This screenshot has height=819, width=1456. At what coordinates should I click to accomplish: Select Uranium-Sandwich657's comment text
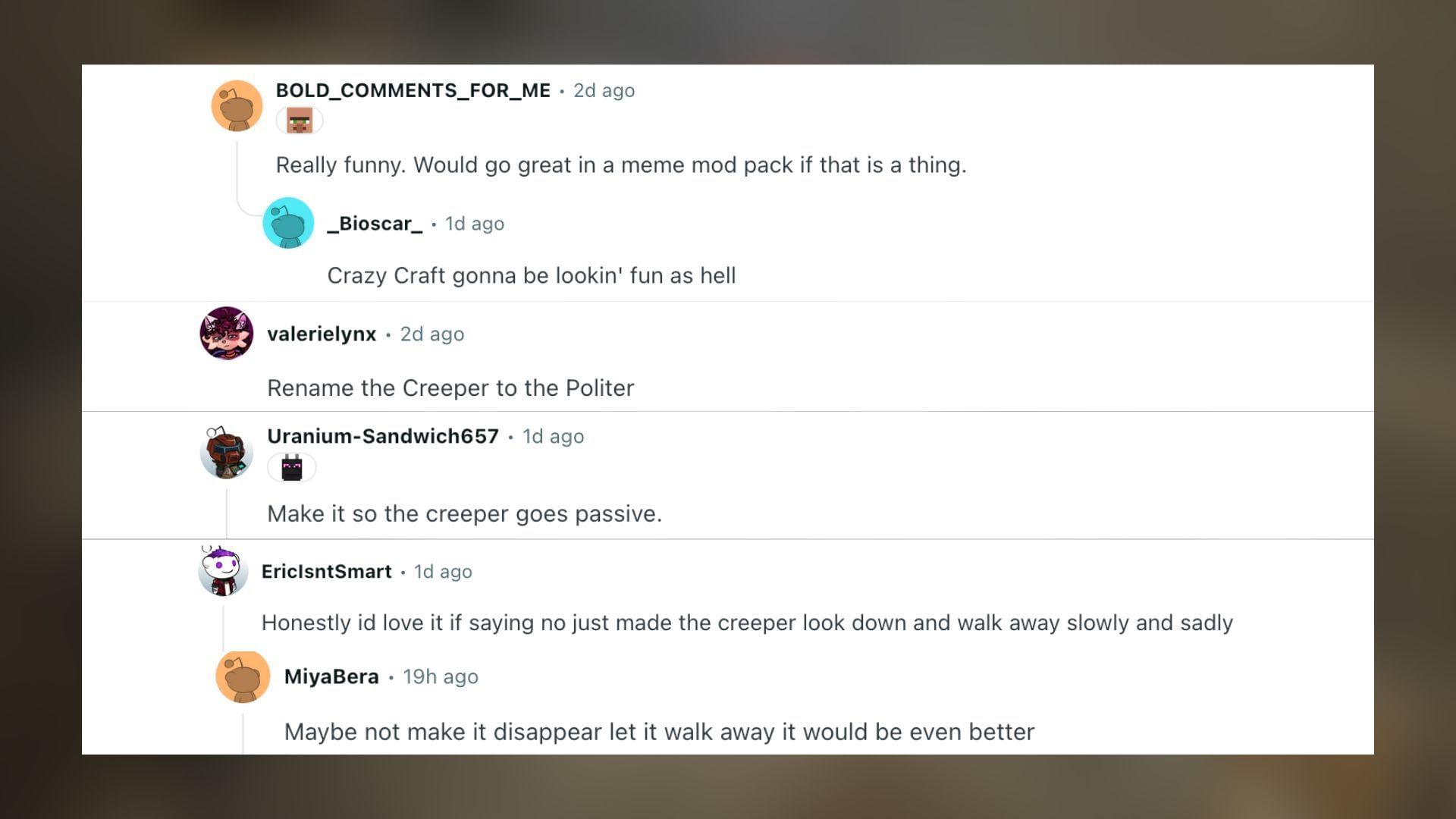pos(464,513)
